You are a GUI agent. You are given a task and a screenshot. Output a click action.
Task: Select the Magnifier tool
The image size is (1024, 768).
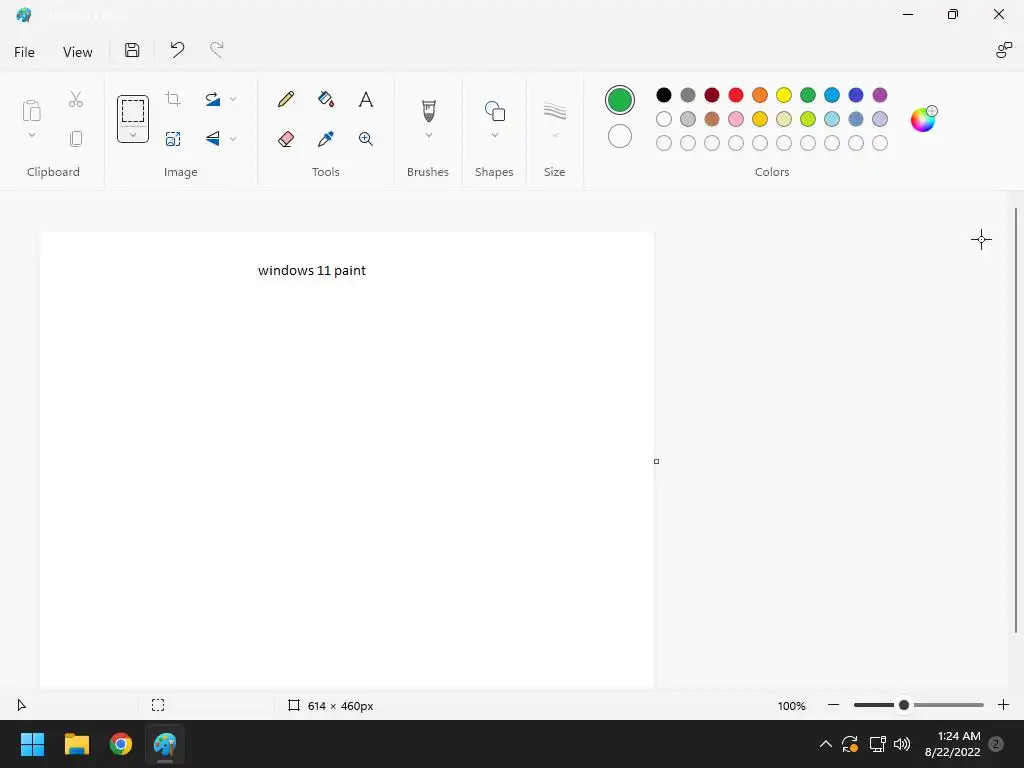(x=366, y=138)
